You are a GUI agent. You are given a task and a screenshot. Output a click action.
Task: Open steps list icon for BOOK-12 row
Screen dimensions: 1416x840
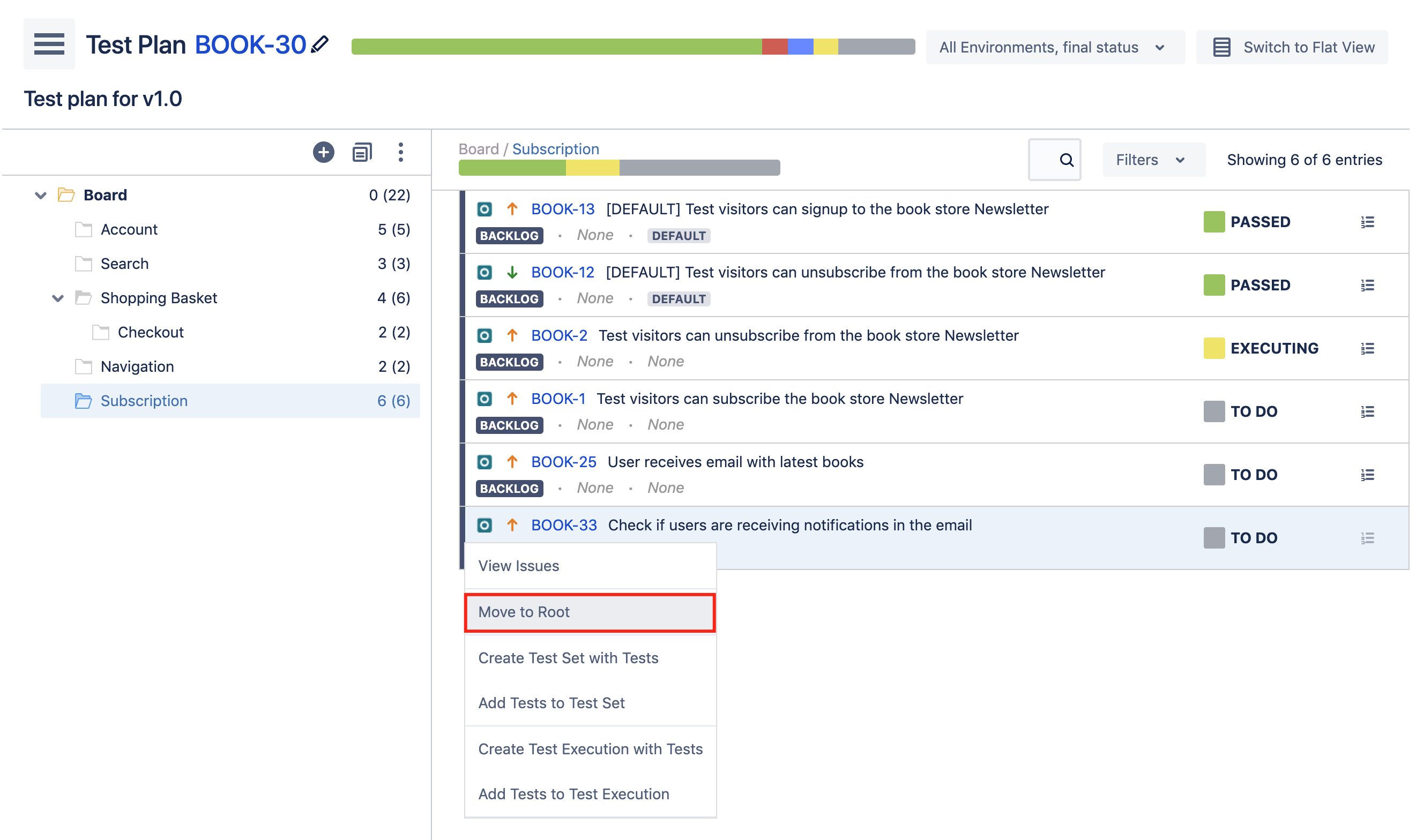click(x=1367, y=286)
